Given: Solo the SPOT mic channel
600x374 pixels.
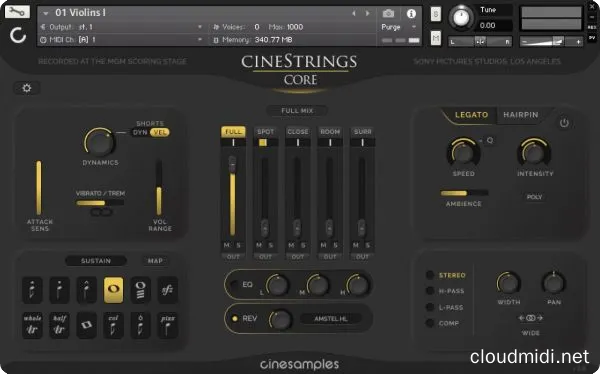Looking at the screenshot, I should pos(271,245).
